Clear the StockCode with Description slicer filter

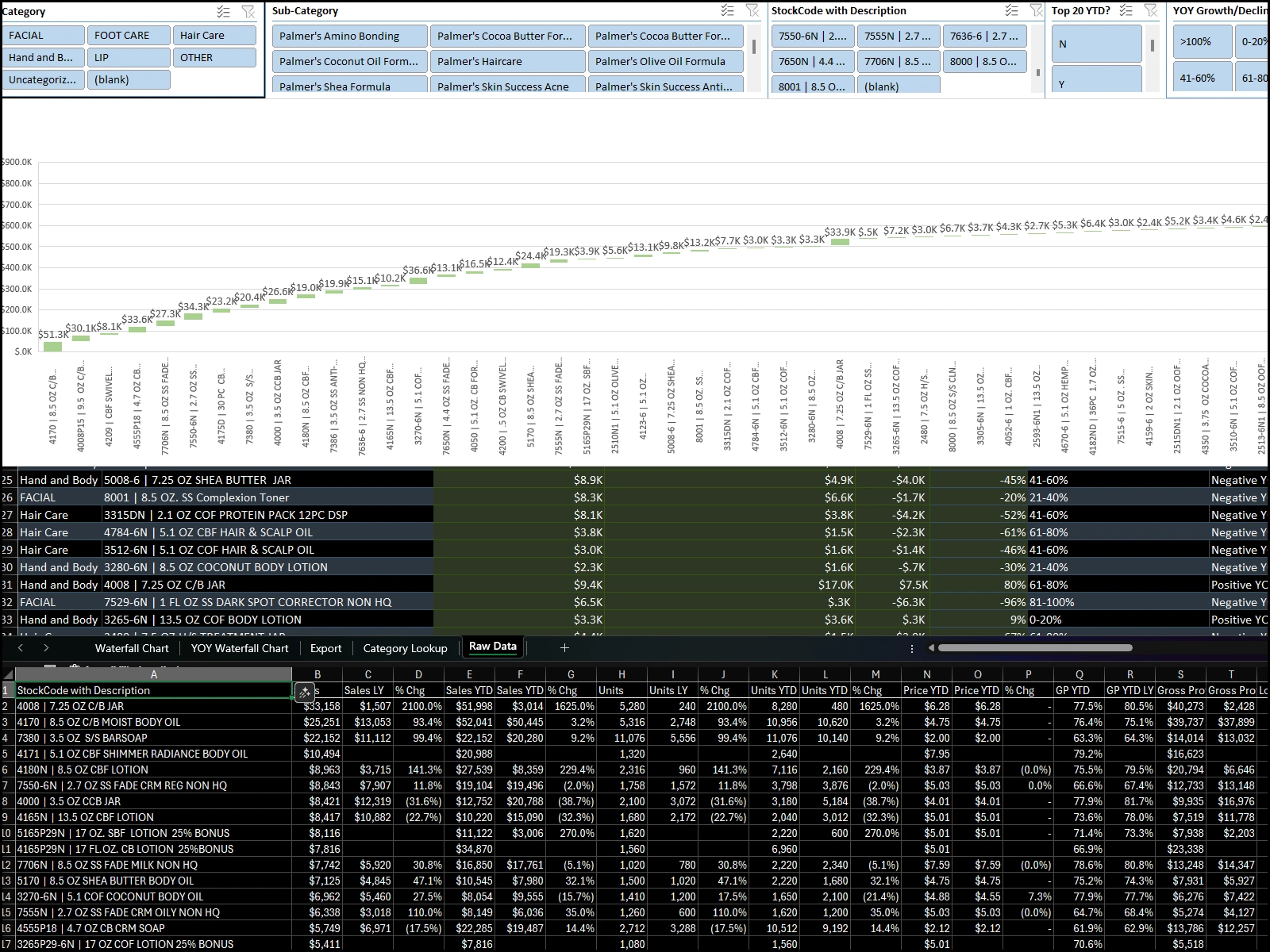coord(1037,11)
